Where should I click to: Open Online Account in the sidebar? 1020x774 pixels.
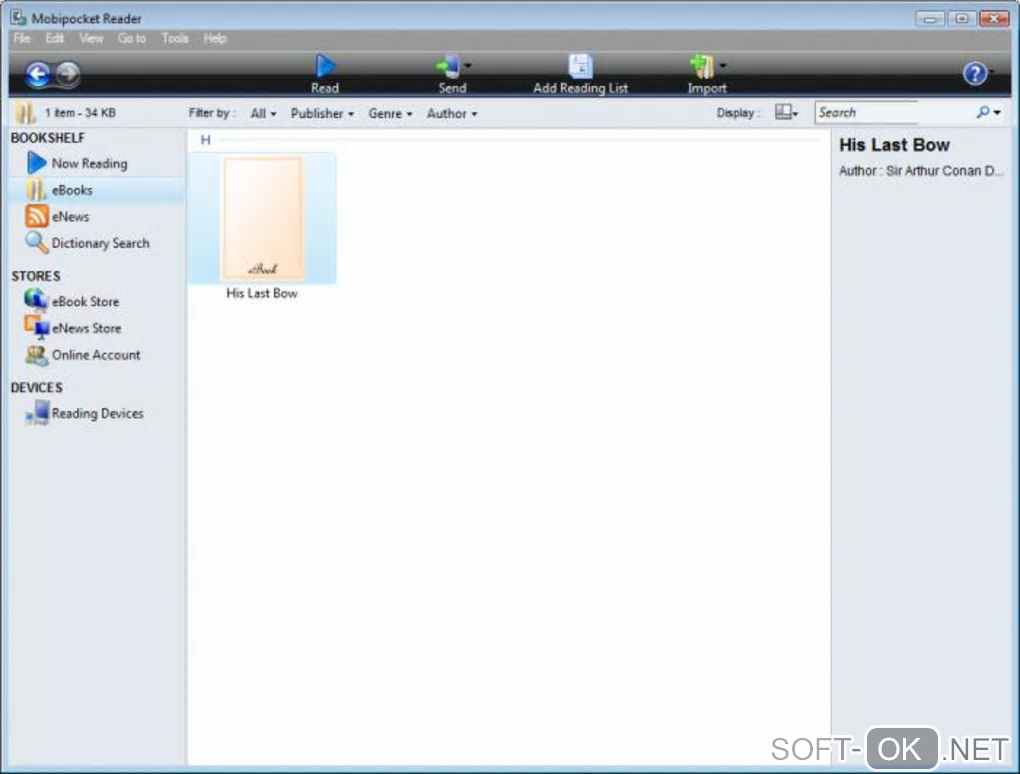[x=98, y=355]
